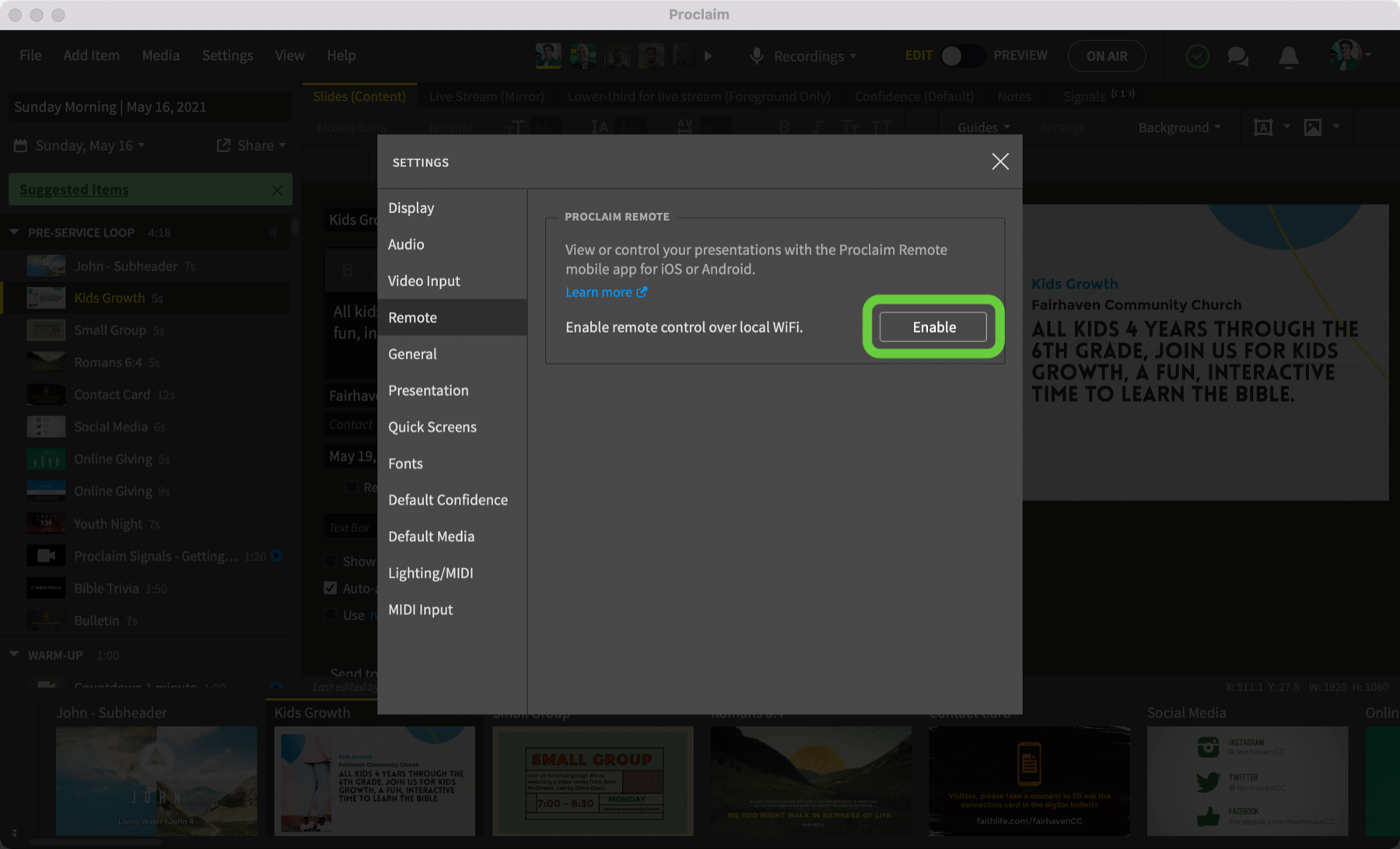Open Lighting/MIDI settings
Viewport: 1400px width, 849px height.
tap(452, 573)
